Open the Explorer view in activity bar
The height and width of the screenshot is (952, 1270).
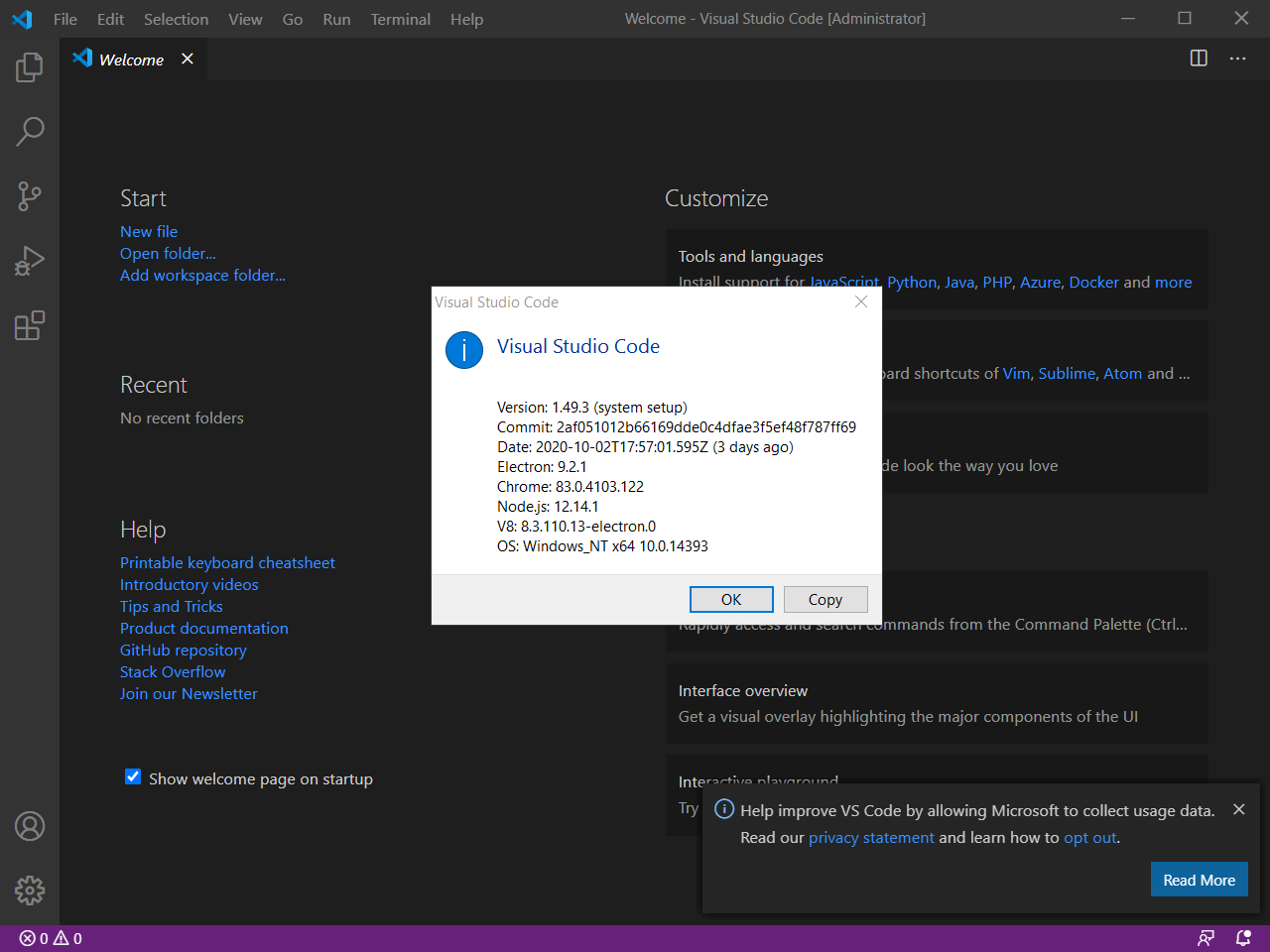click(x=30, y=67)
